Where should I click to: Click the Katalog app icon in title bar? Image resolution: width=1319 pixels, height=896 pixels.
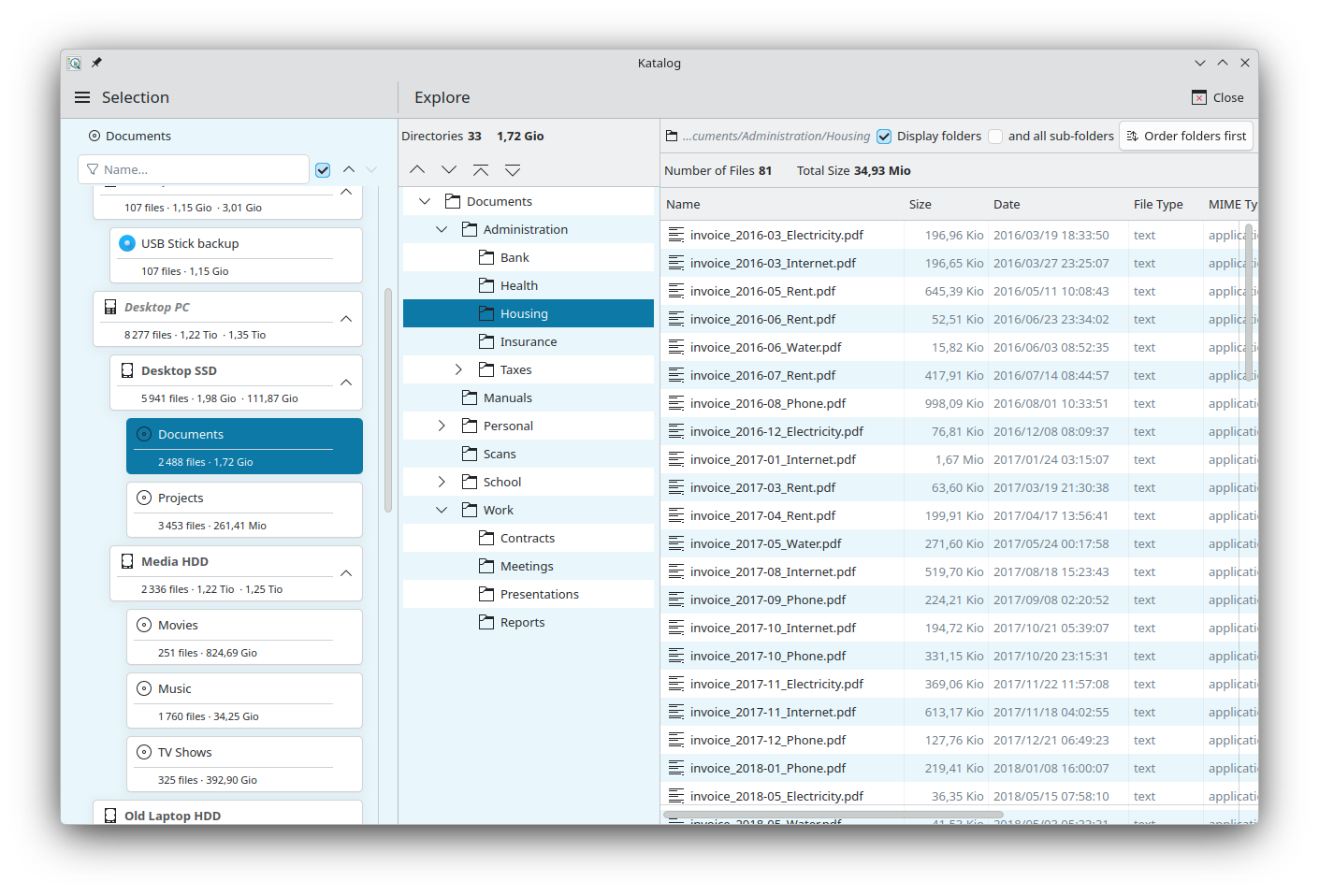pyautogui.click(x=74, y=63)
